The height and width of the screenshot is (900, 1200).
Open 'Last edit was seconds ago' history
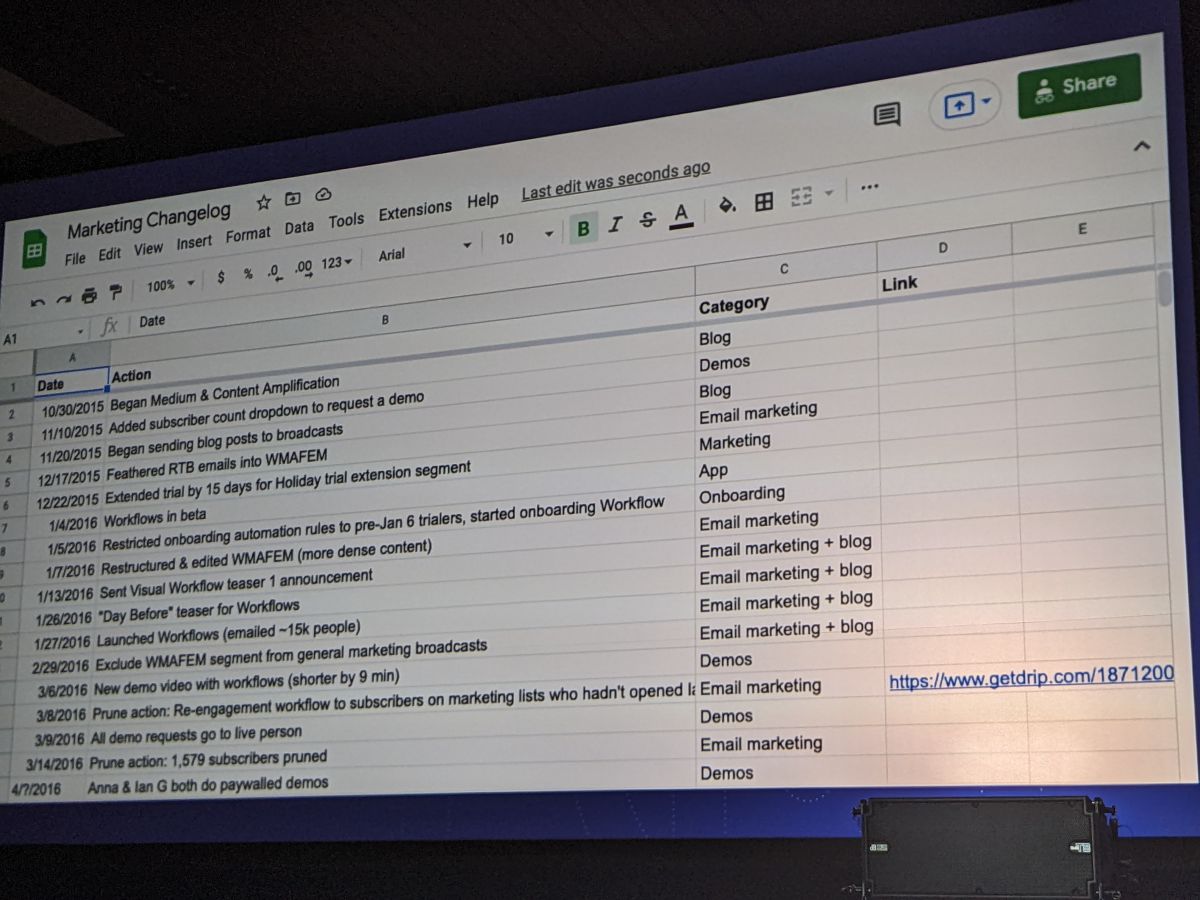[616, 180]
